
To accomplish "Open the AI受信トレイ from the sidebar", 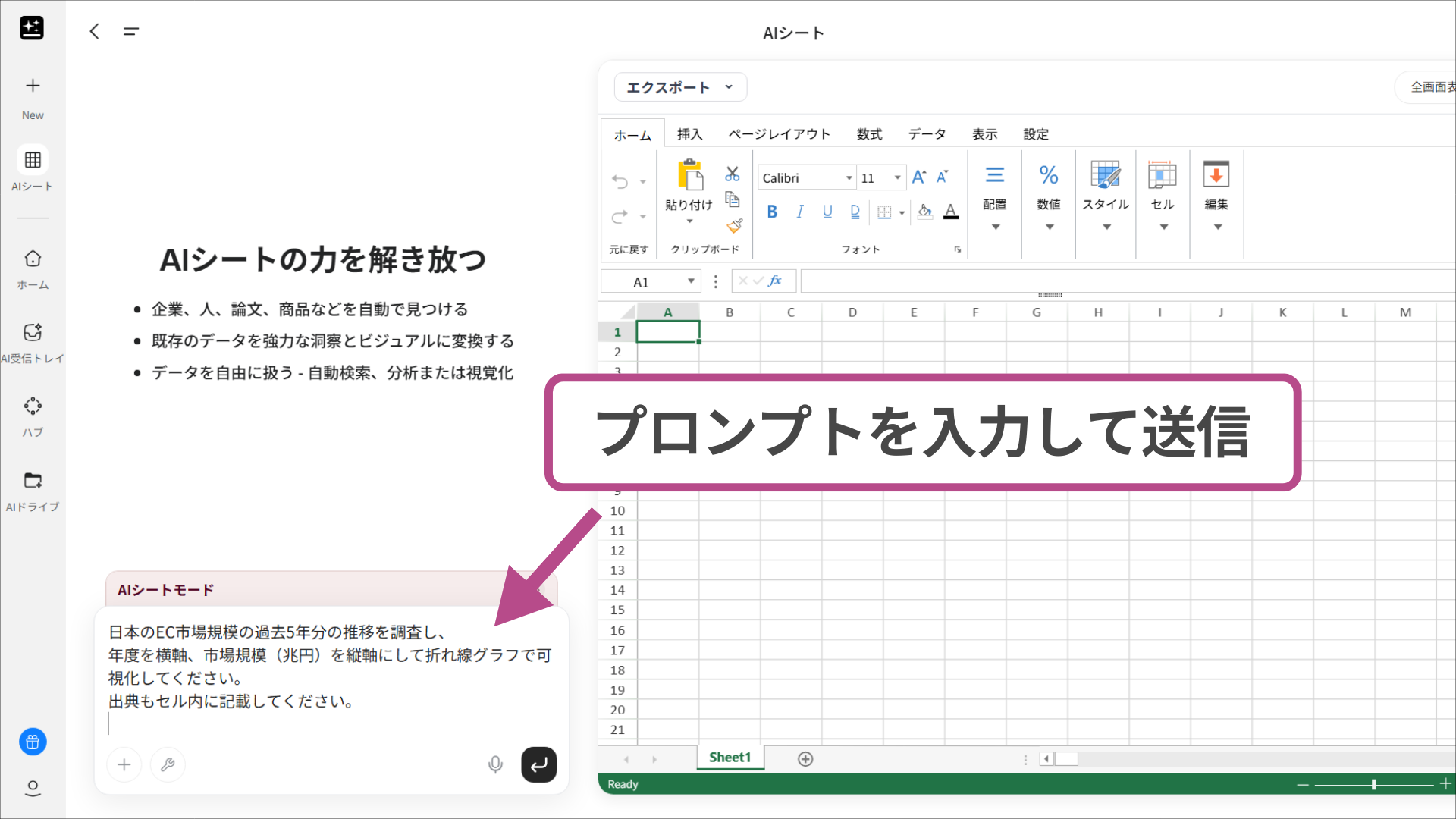I will point(33,332).
